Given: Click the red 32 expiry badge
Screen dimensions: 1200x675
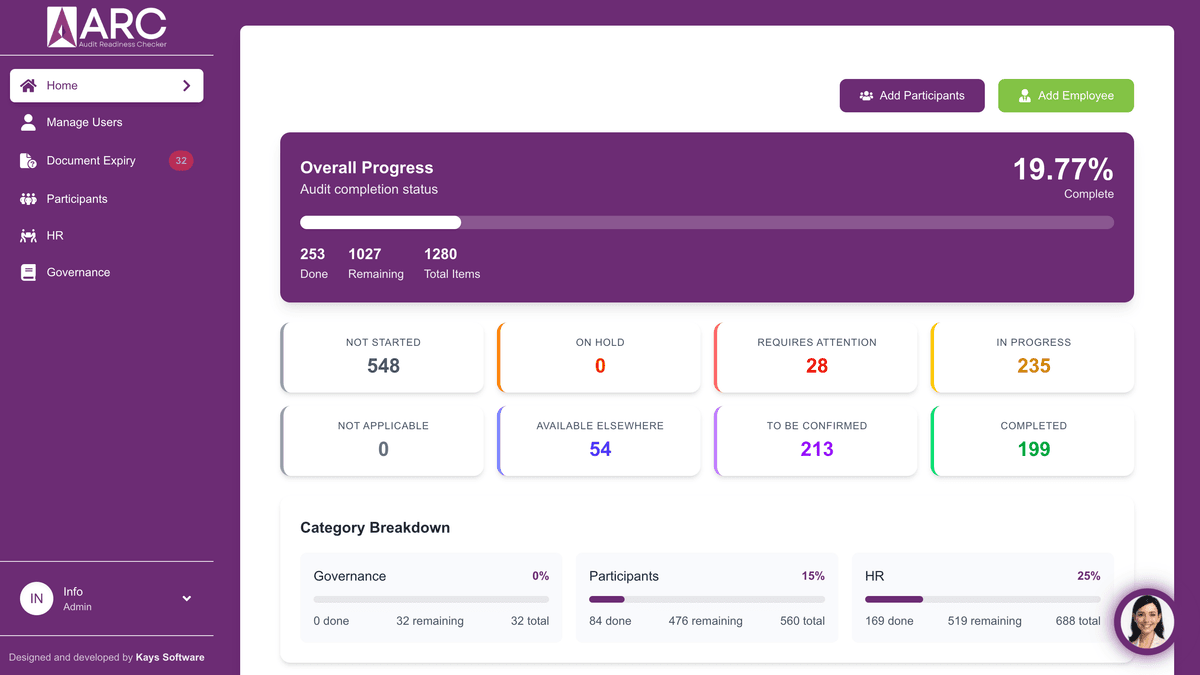Looking at the screenshot, I should click(x=180, y=161).
